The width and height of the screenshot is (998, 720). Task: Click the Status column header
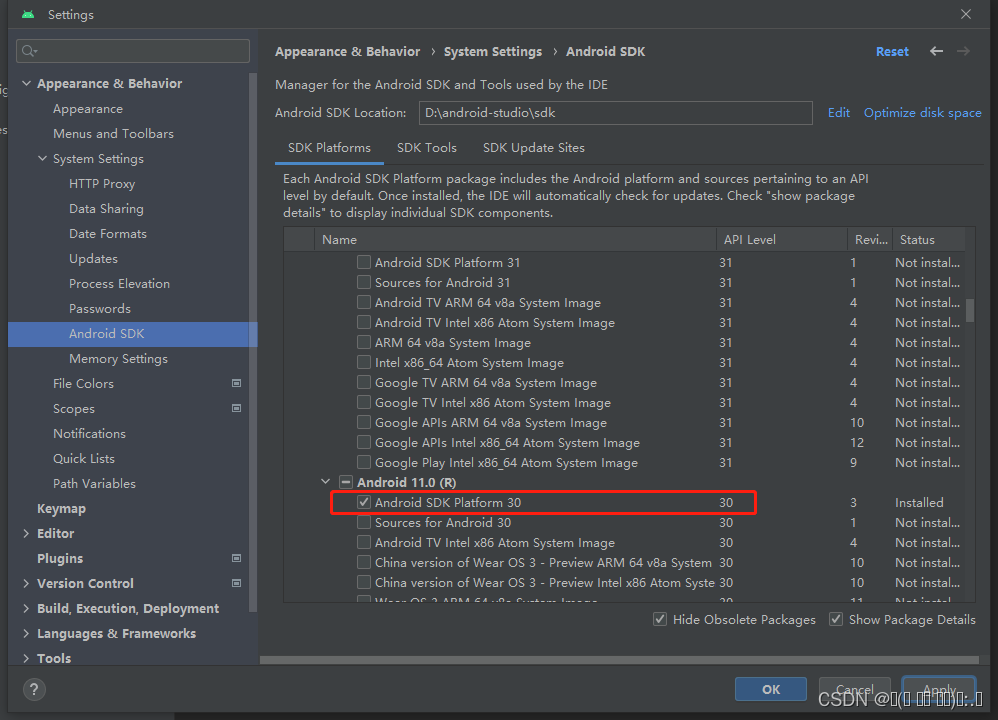click(929, 239)
